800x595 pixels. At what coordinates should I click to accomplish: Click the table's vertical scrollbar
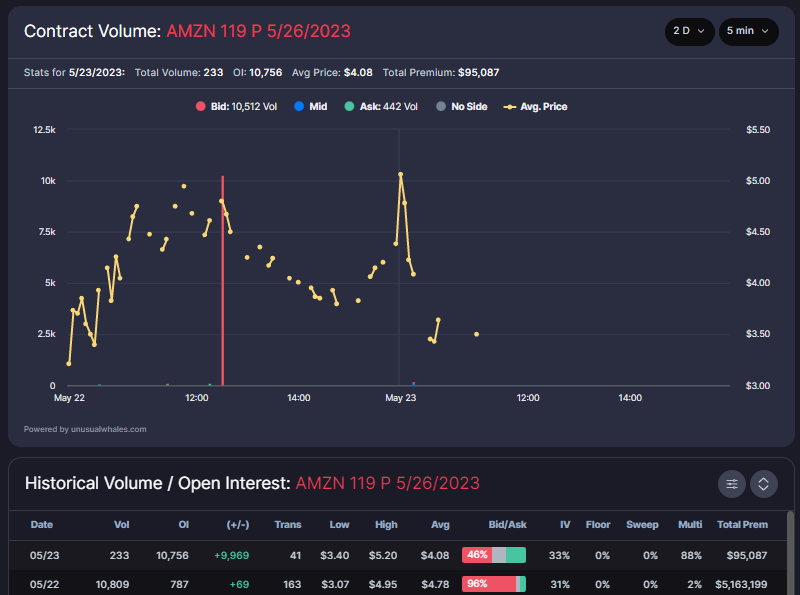[790, 553]
